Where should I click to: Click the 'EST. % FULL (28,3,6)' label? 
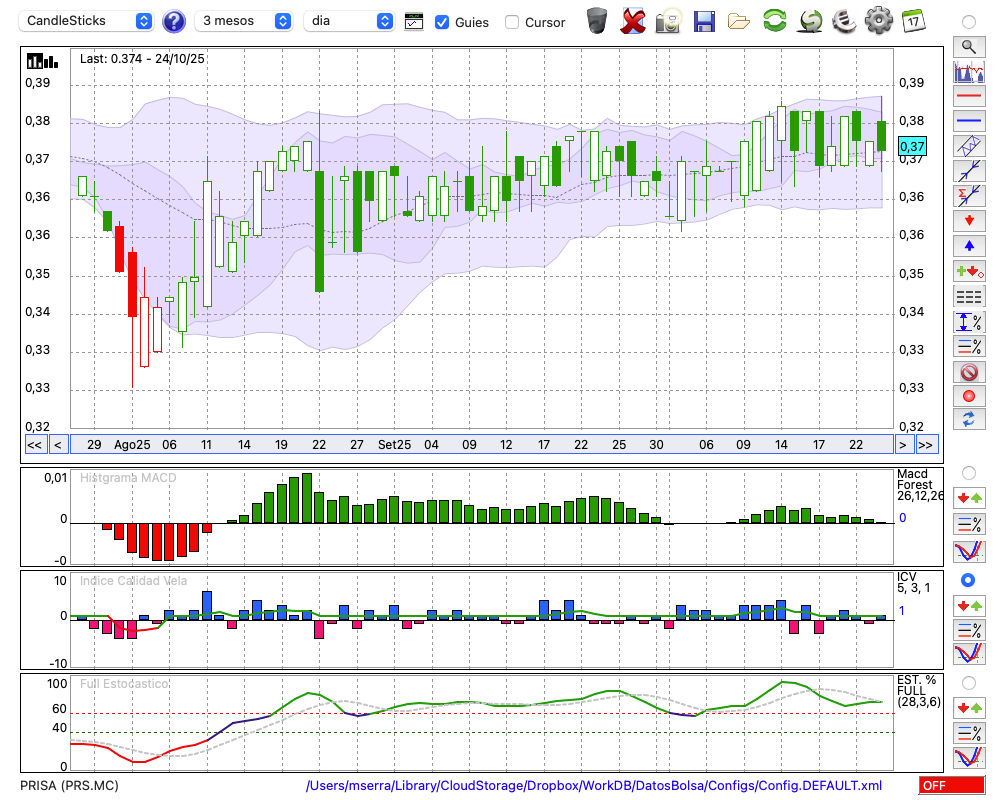[918, 691]
